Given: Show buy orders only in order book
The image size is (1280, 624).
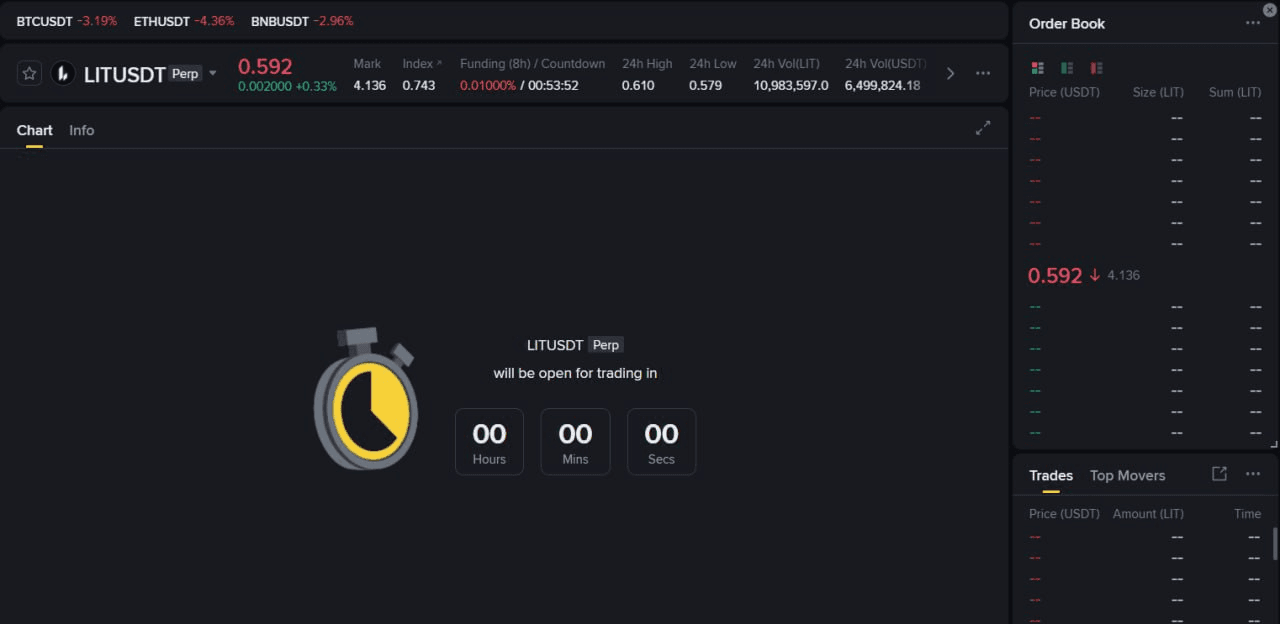Looking at the screenshot, I should (1067, 68).
